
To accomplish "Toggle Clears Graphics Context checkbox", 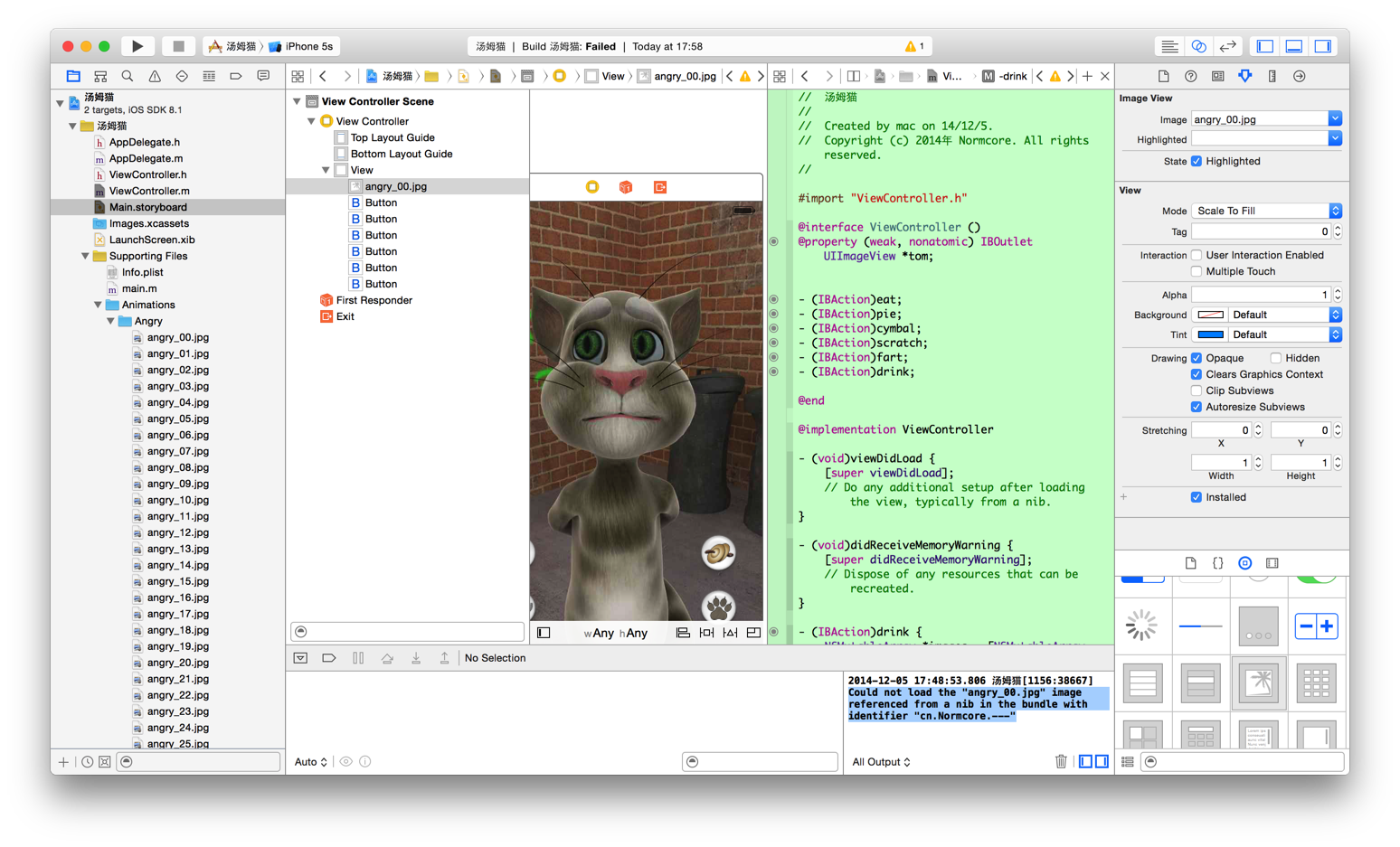I will pyautogui.click(x=1197, y=374).
